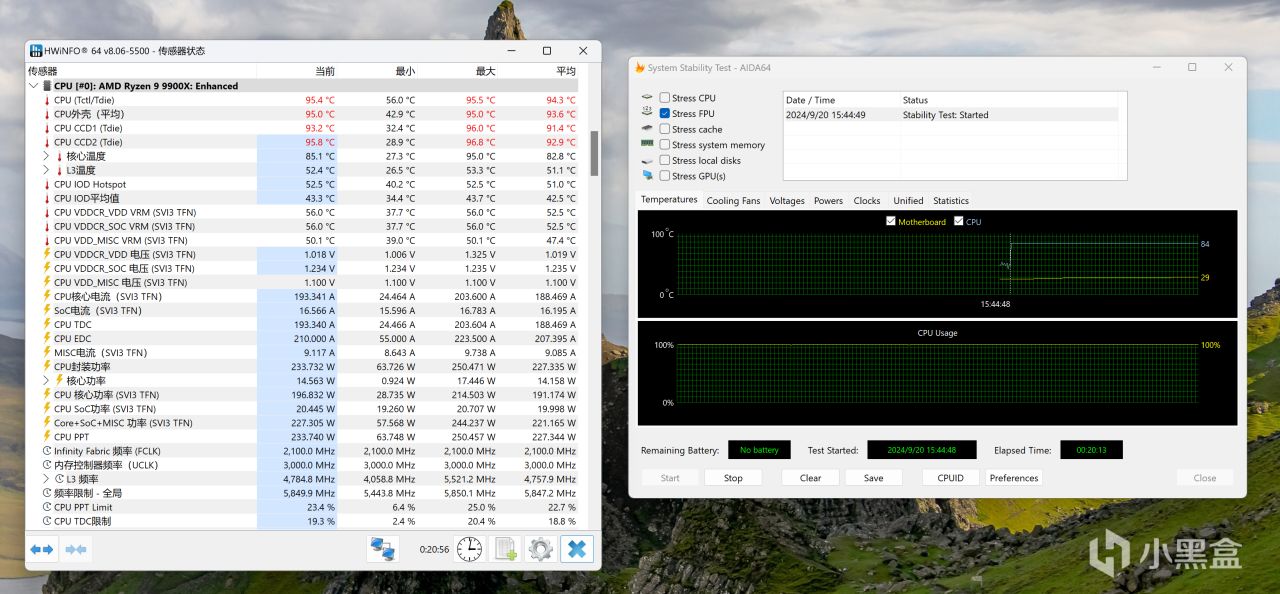1280x594 pixels.
Task: Toggle the Motherboard graph legend checkbox
Action: [891, 221]
